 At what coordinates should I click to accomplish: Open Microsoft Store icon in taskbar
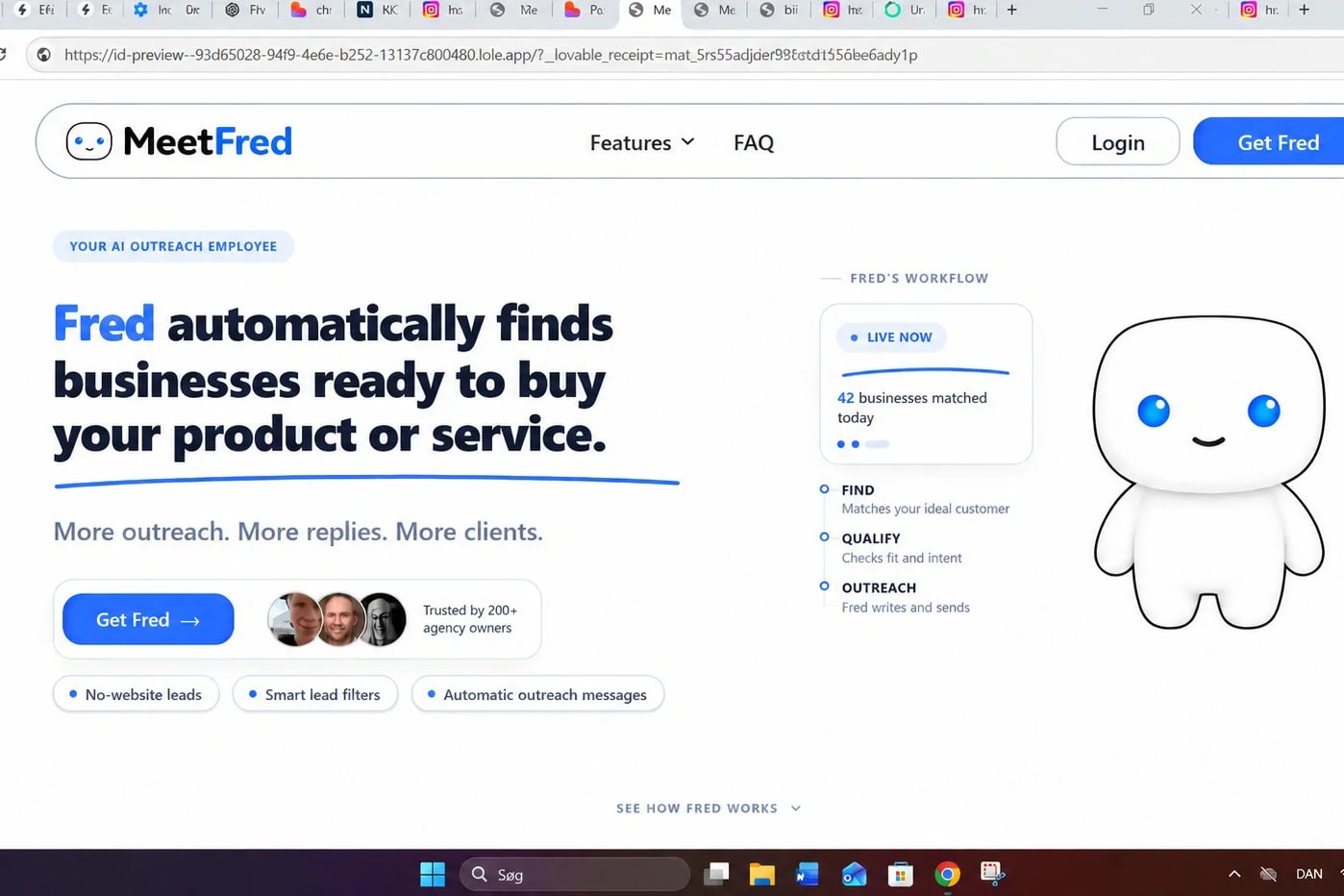pos(901,874)
